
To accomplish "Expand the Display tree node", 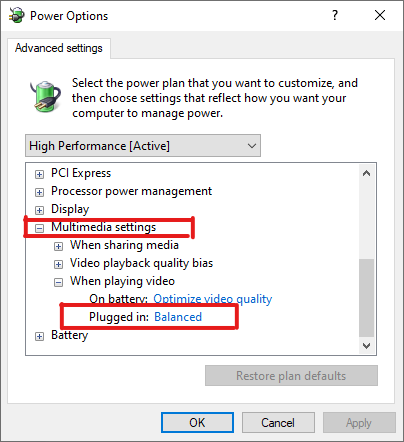I will [39, 210].
